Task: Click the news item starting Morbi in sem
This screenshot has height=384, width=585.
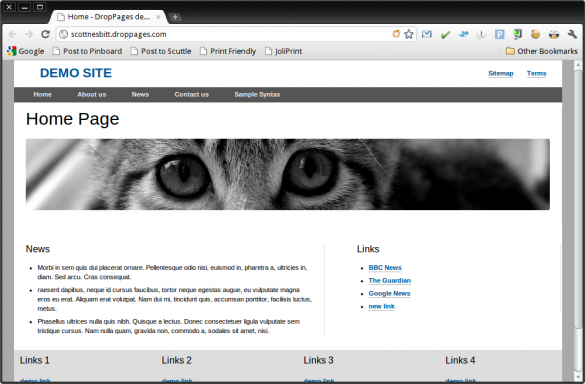Action: click(172, 272)
